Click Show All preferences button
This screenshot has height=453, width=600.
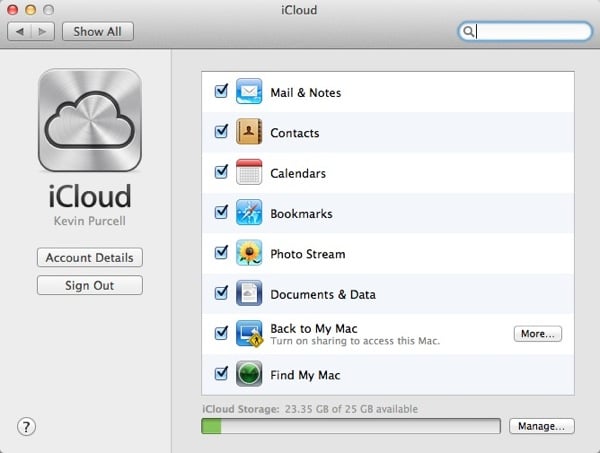coord(98,31)
